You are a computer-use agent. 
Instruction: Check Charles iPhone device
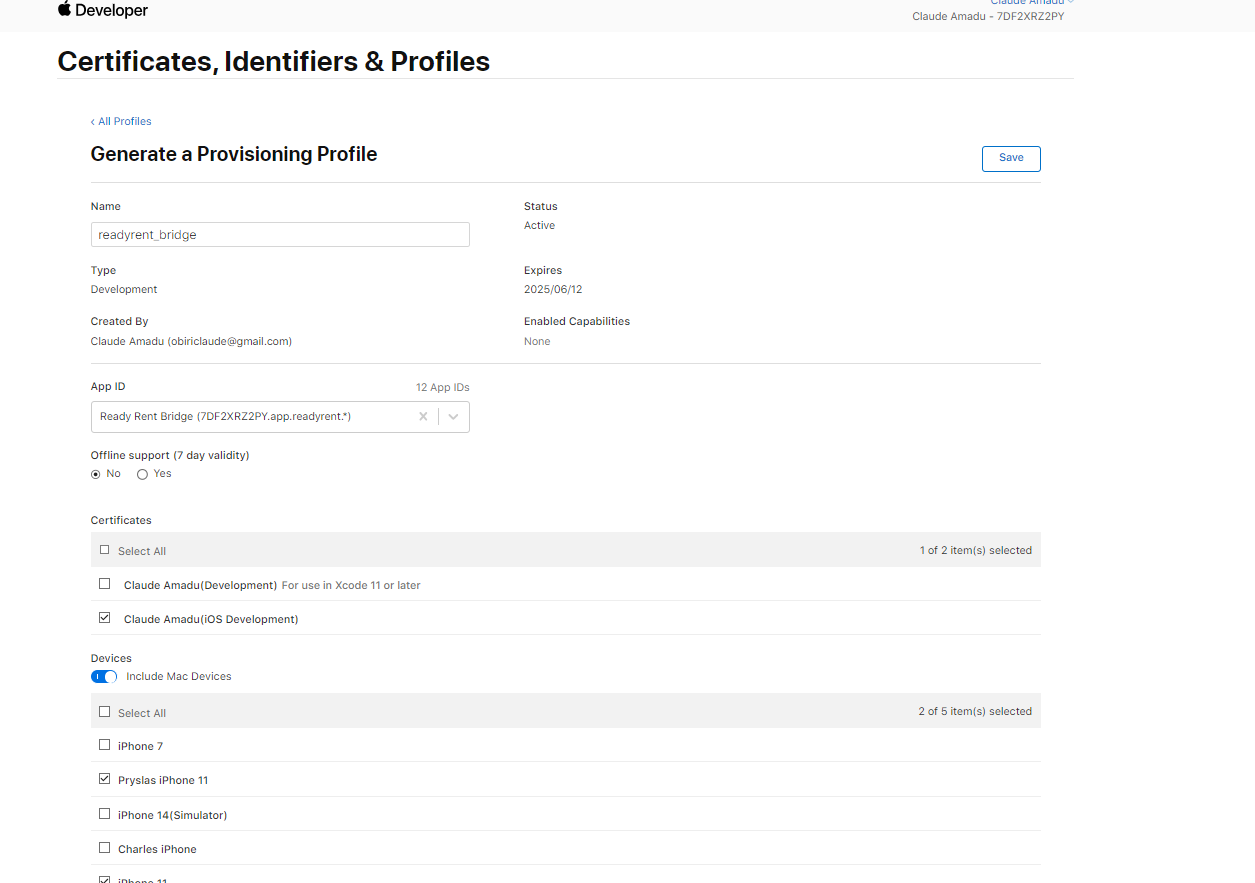tap(105, 848)
